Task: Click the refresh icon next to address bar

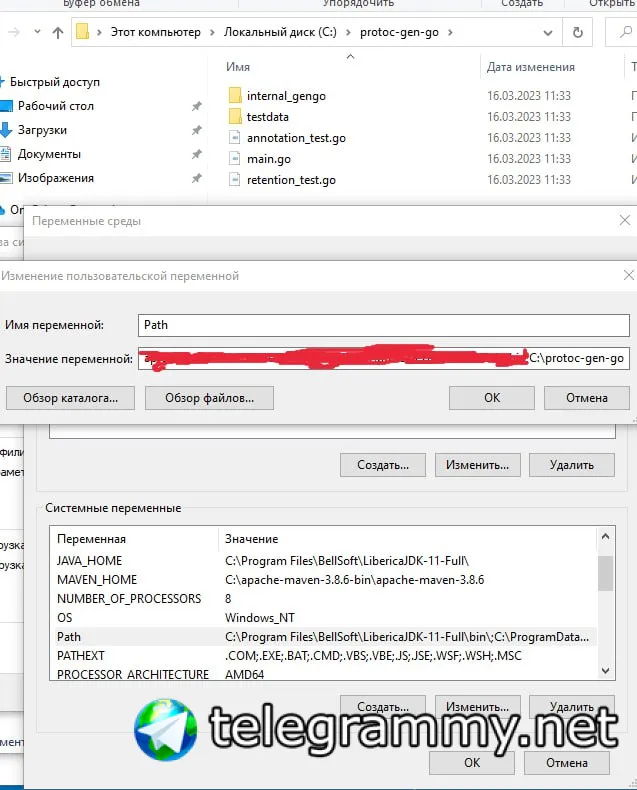Action: (x=578, y=33)
